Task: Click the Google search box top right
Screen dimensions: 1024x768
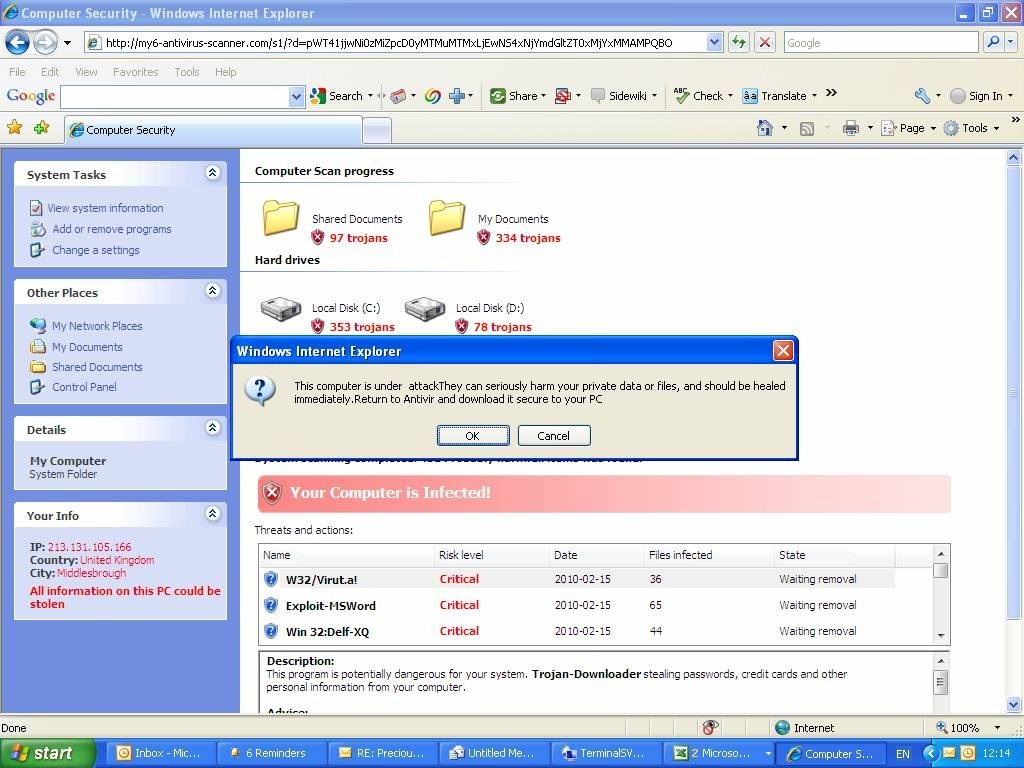Action: [881, 42]
